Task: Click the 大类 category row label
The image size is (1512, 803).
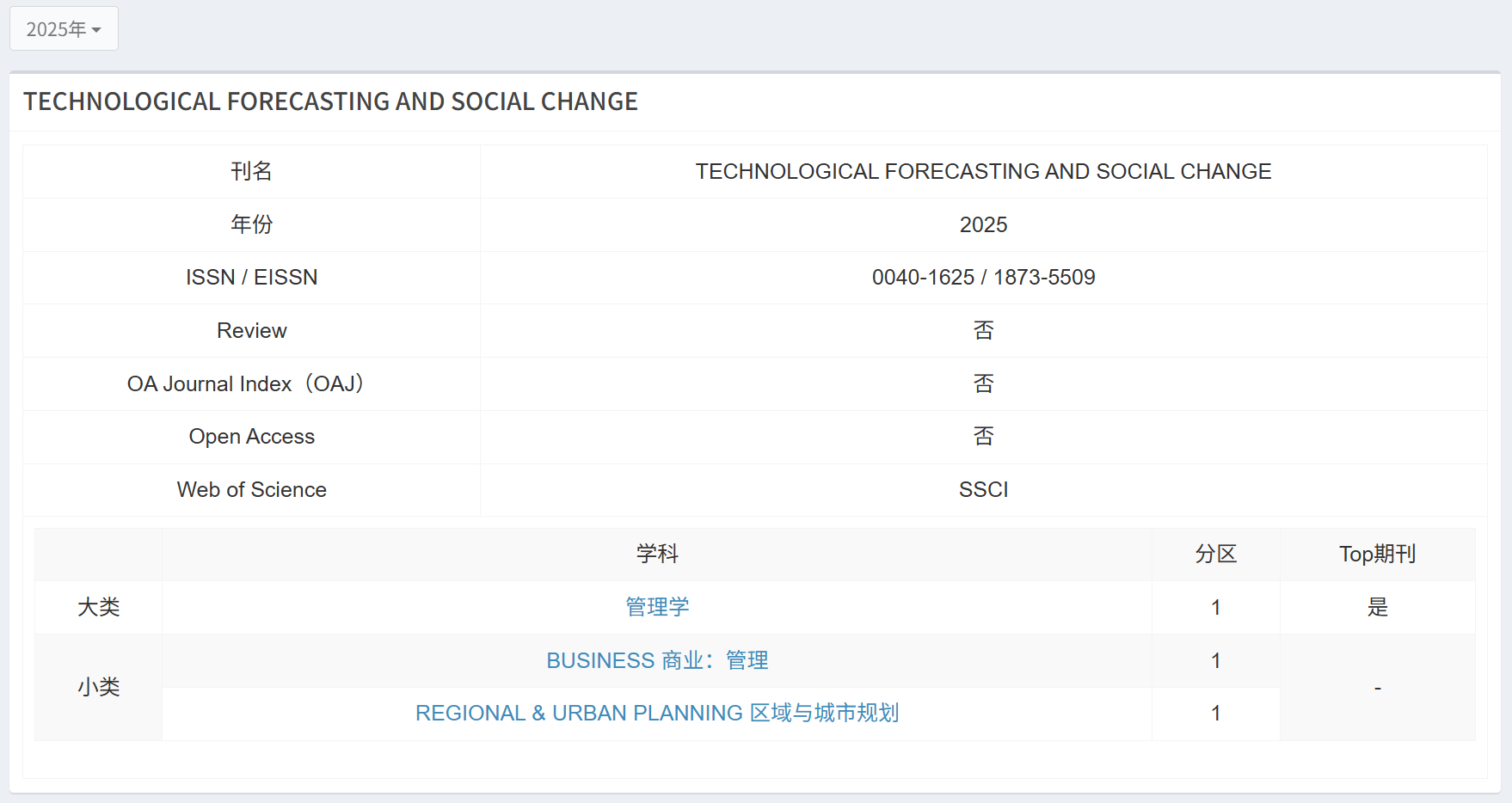Action: click(x=98, y=608)
